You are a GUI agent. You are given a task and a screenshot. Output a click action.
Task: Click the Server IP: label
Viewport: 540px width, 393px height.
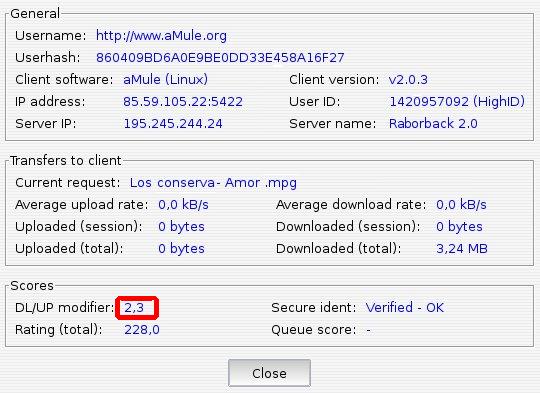46,124
